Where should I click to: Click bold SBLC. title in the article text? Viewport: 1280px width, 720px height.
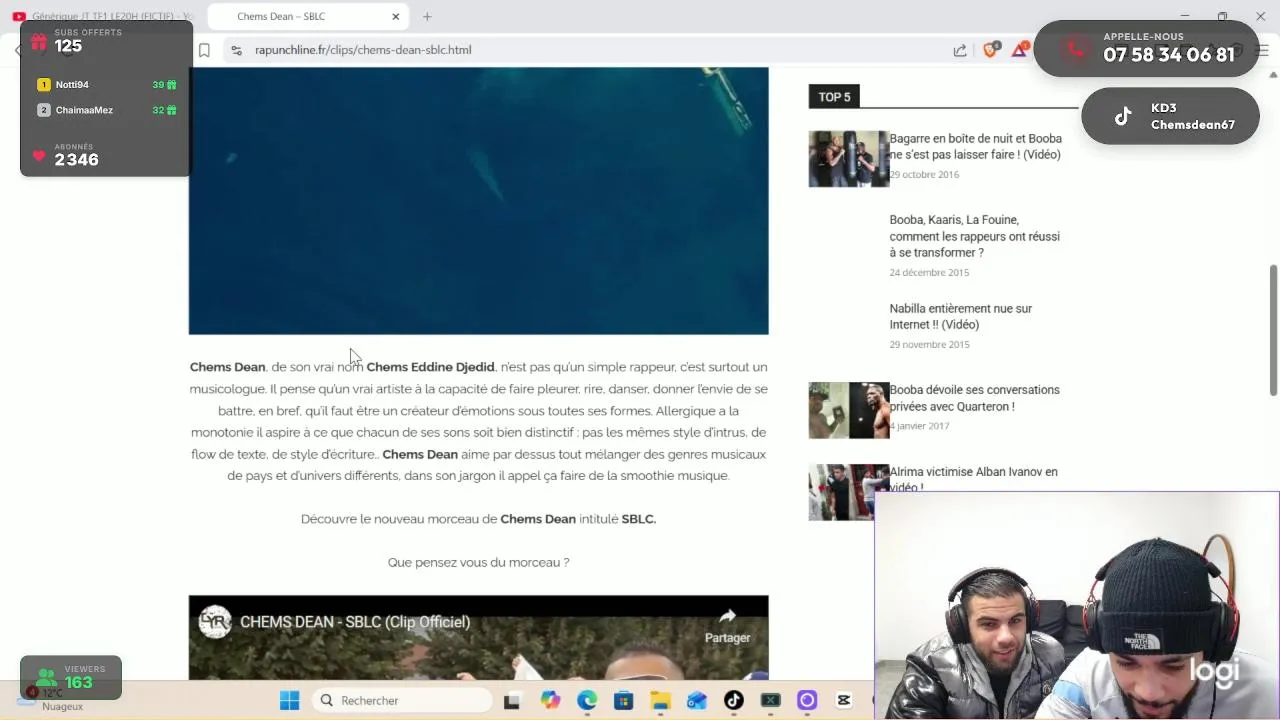638,519
